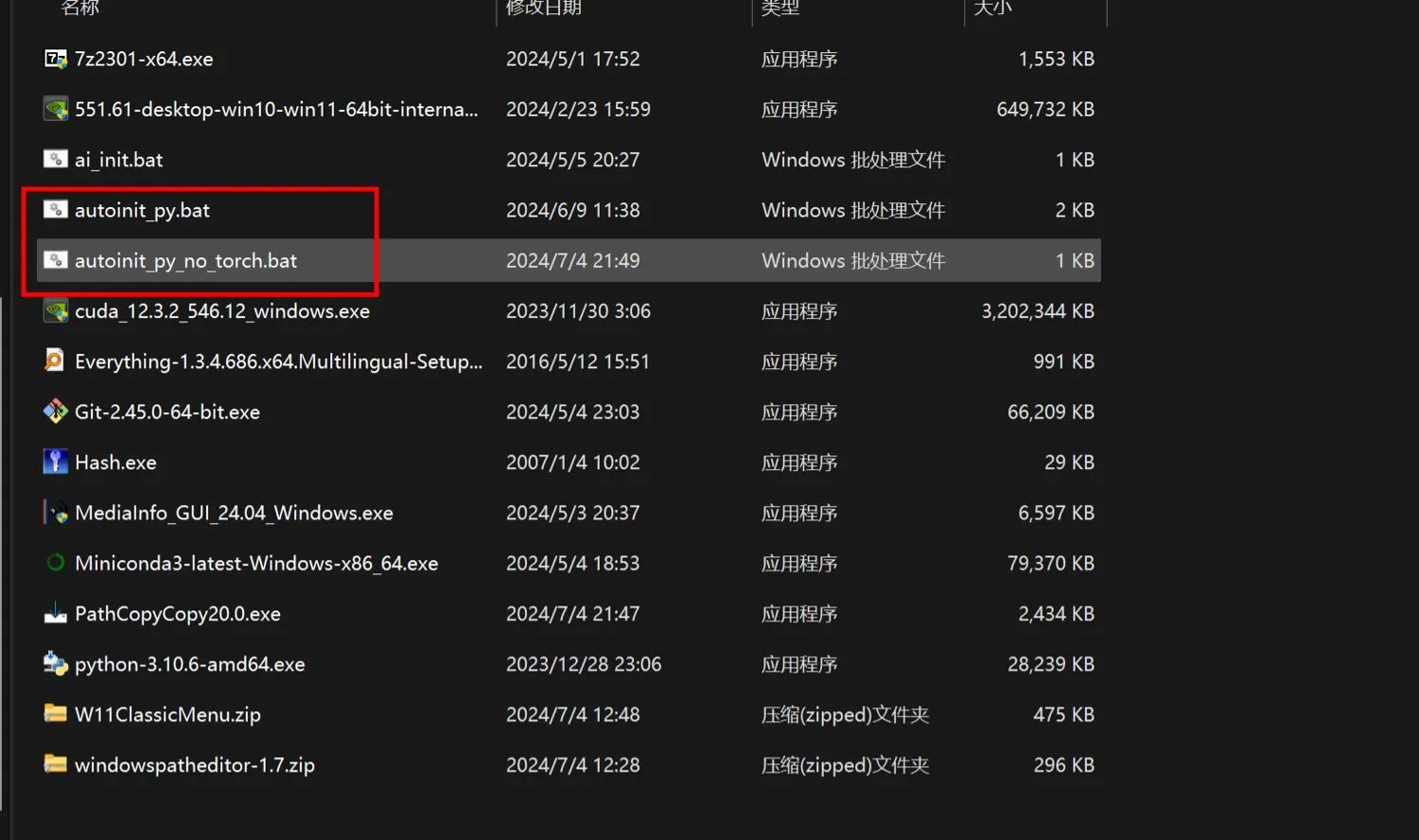Select file name autoinit_py_no_torch.bat
The width and height of the screenshot is (1419, 840).
tap(186, 261)
